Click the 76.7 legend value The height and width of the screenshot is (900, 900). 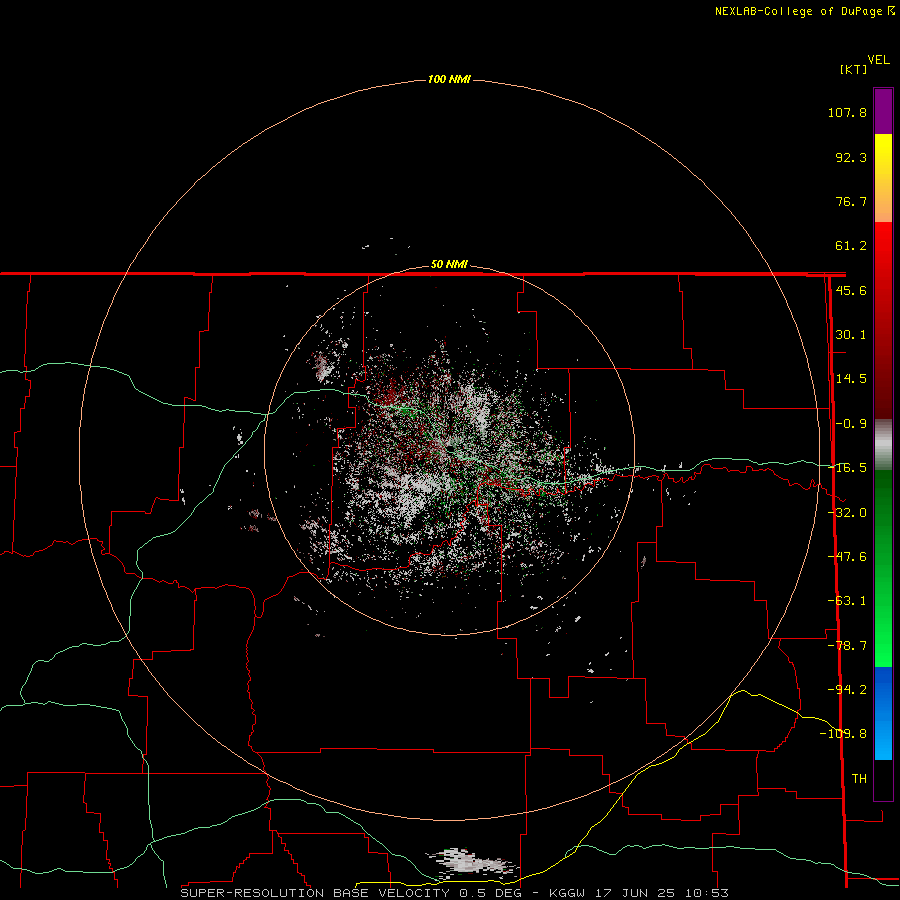(851, 201)
